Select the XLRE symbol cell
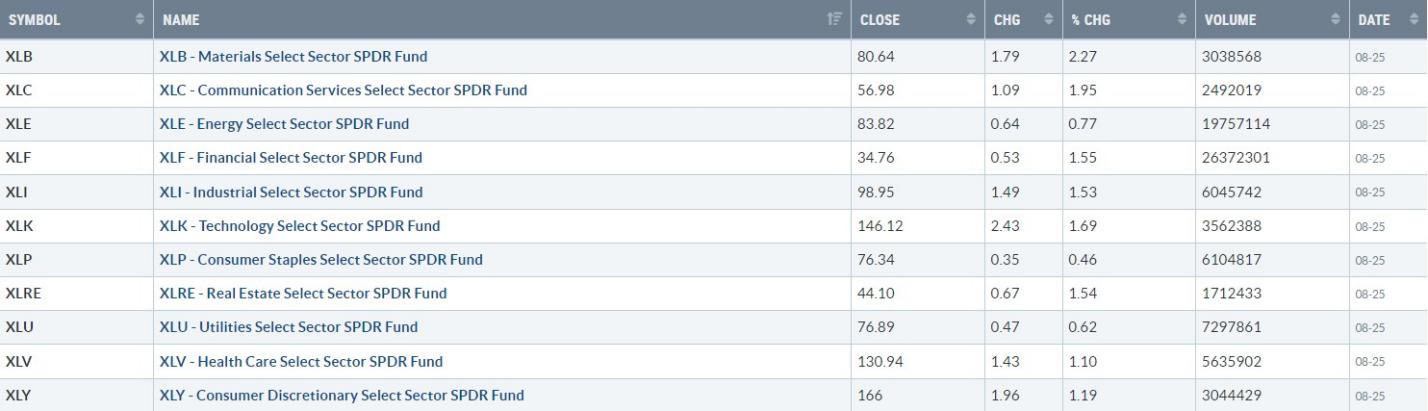 (75, 294)
